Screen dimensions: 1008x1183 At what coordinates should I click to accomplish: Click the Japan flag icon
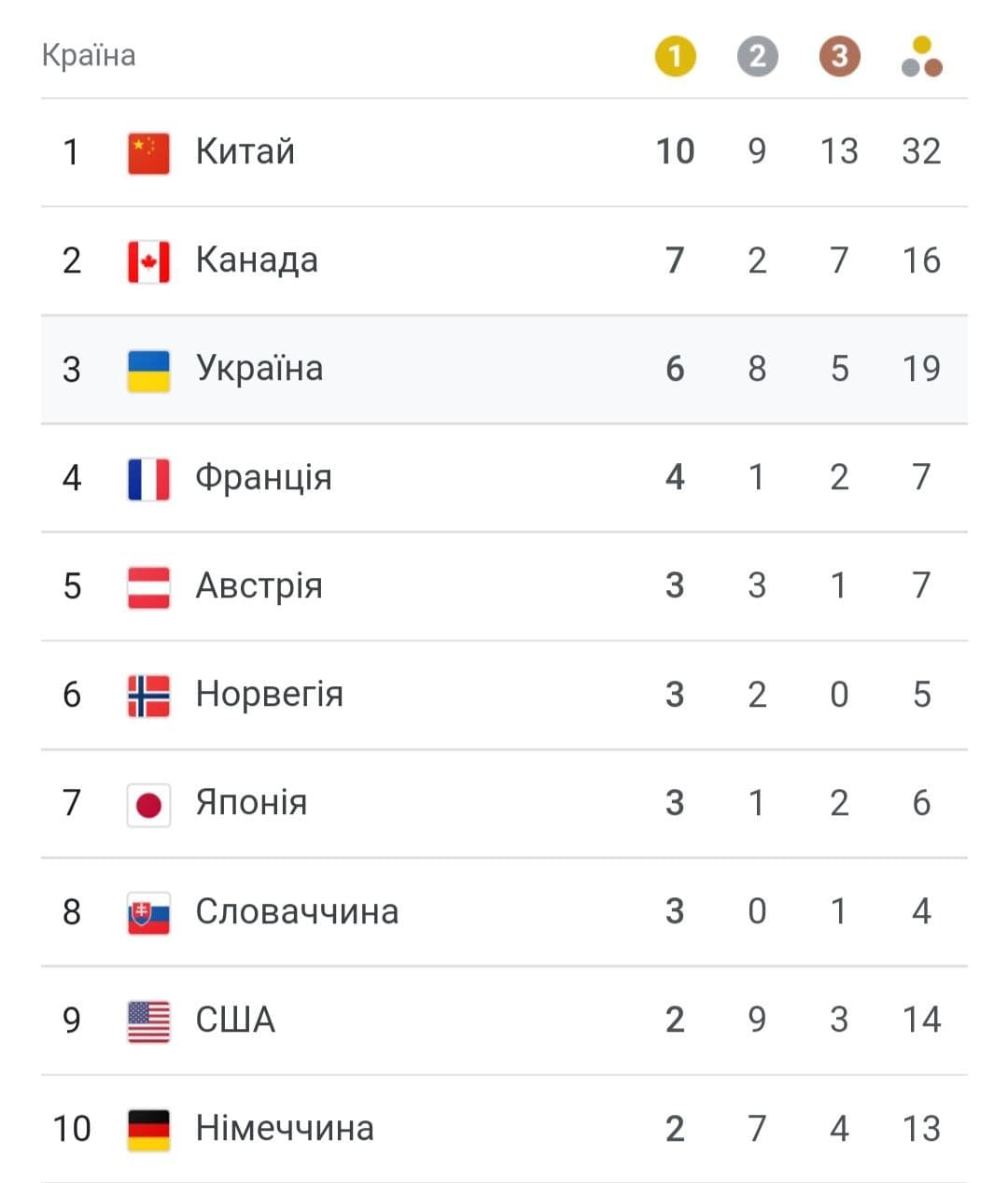pos(148,804)
